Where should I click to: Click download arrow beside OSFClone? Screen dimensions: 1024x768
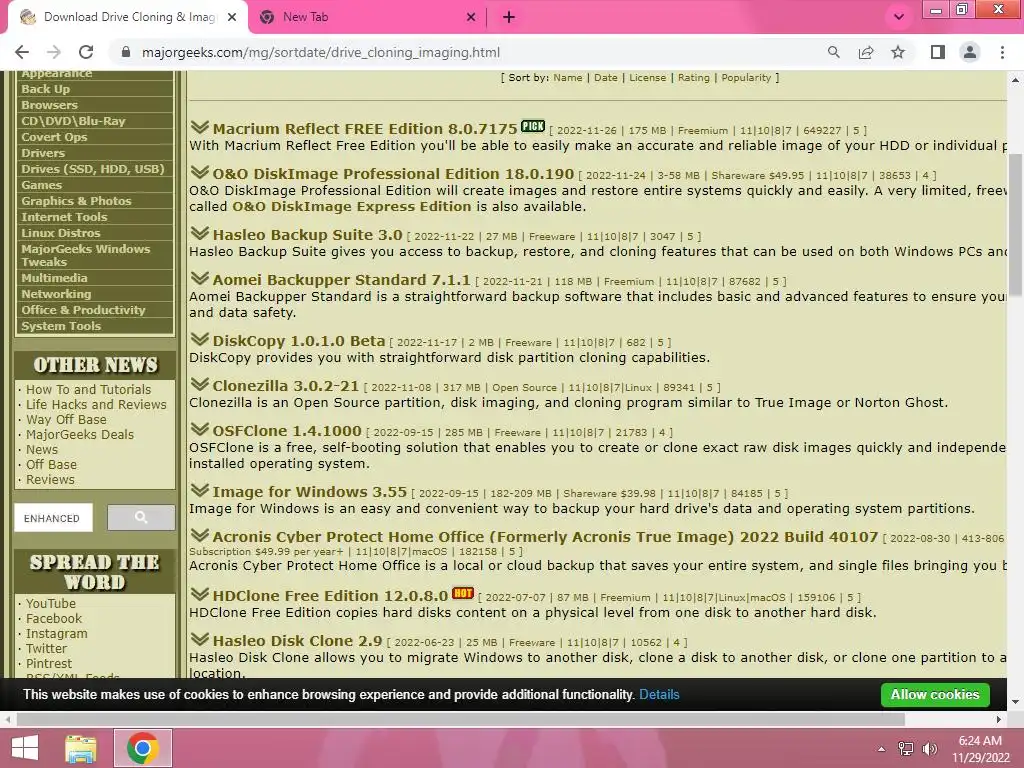click(x=200, y=429)
